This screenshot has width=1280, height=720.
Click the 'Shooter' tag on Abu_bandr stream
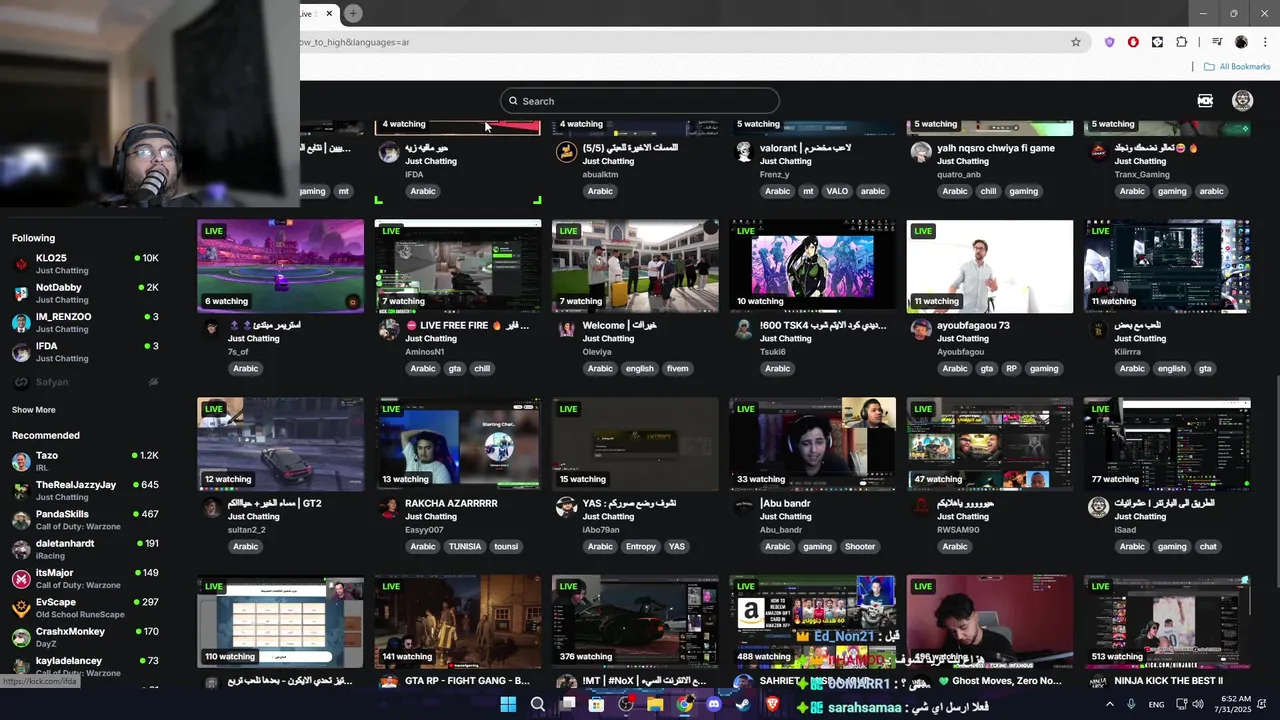[x=860, y=547]
